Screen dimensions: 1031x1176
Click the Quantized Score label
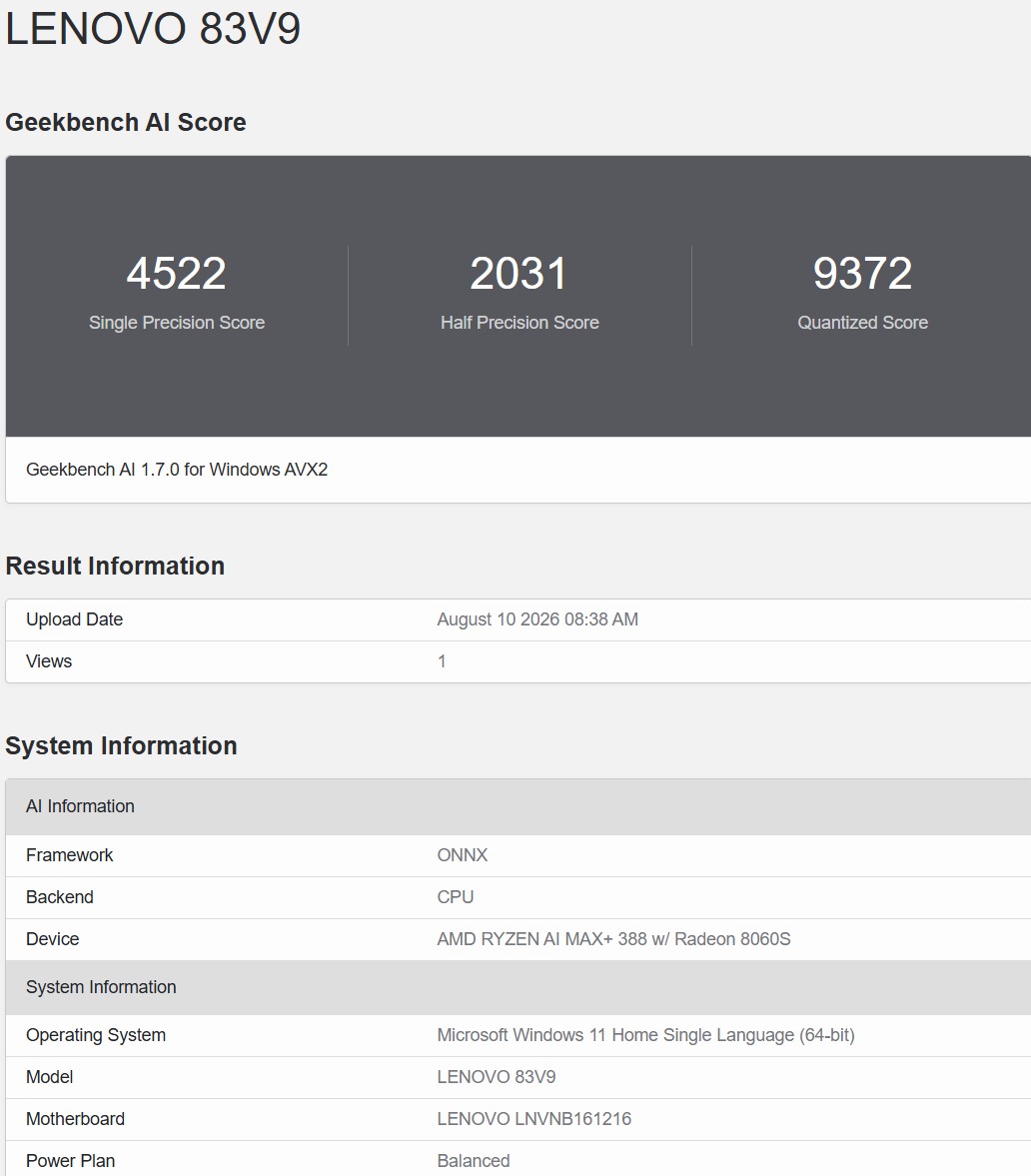[862, 323]
